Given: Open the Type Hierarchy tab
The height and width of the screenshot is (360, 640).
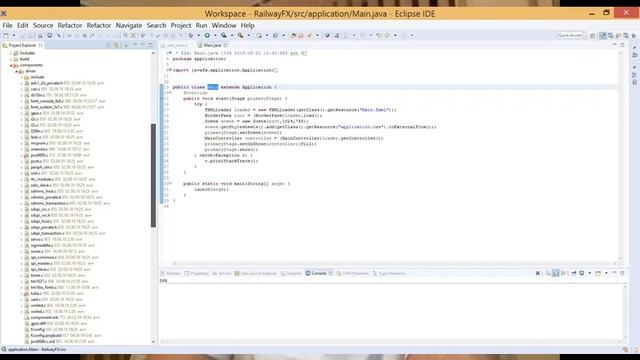Looking at the screenshot, I should pos(389,273).
